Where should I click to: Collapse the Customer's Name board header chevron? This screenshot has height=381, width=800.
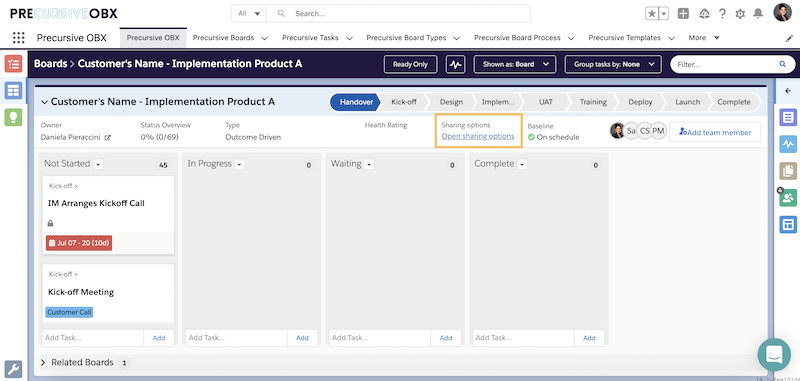click(44, 102)
